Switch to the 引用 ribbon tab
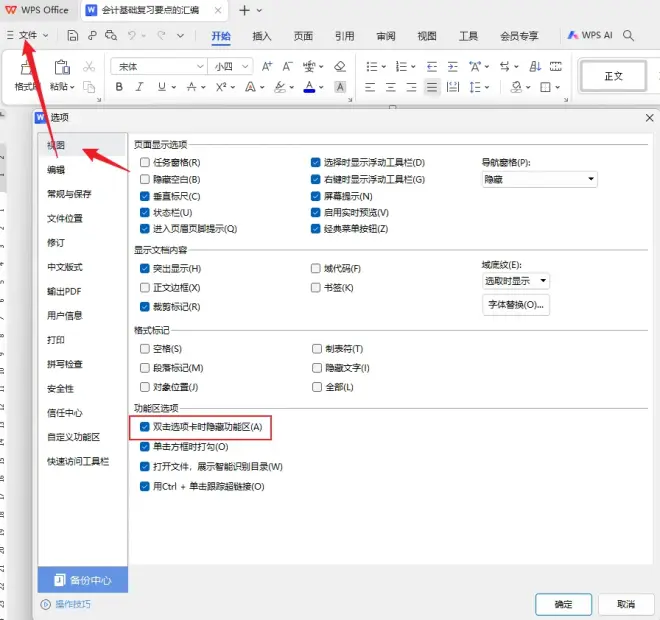The height and width of the screenshot is (620, 660). point(344,36)
